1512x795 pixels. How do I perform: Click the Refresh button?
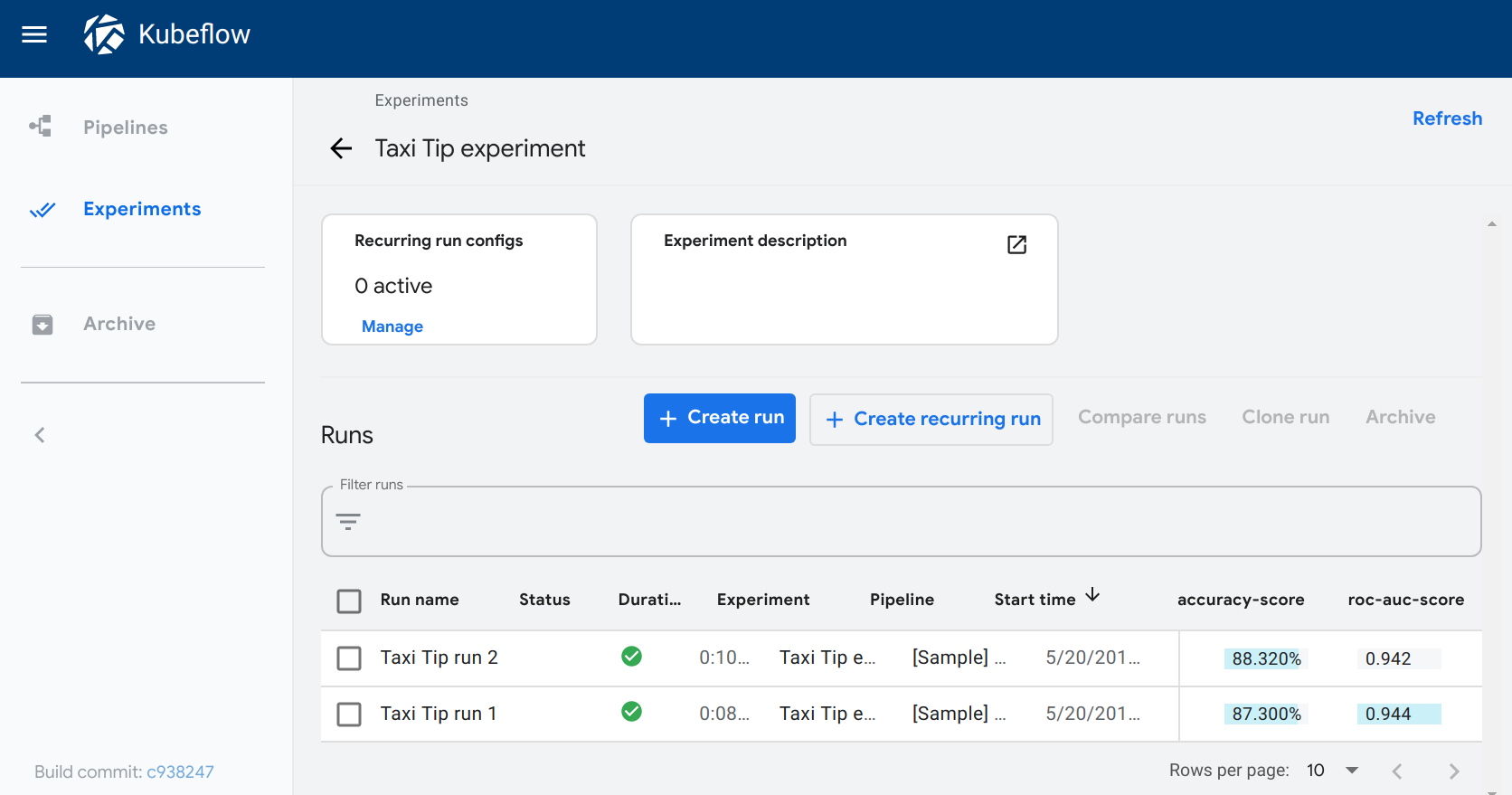1447,118
